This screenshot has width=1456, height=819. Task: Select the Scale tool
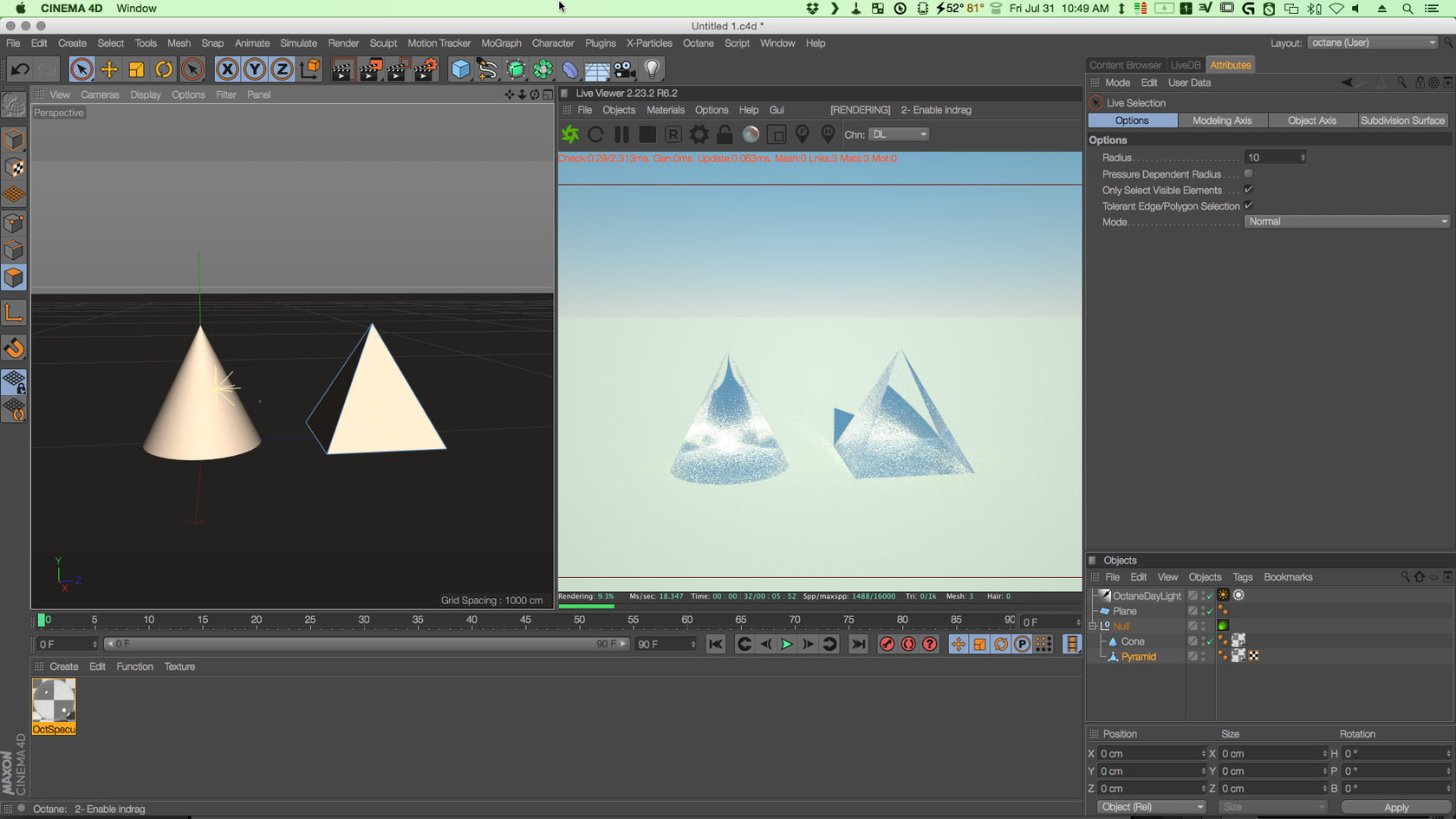pos(136,69)
